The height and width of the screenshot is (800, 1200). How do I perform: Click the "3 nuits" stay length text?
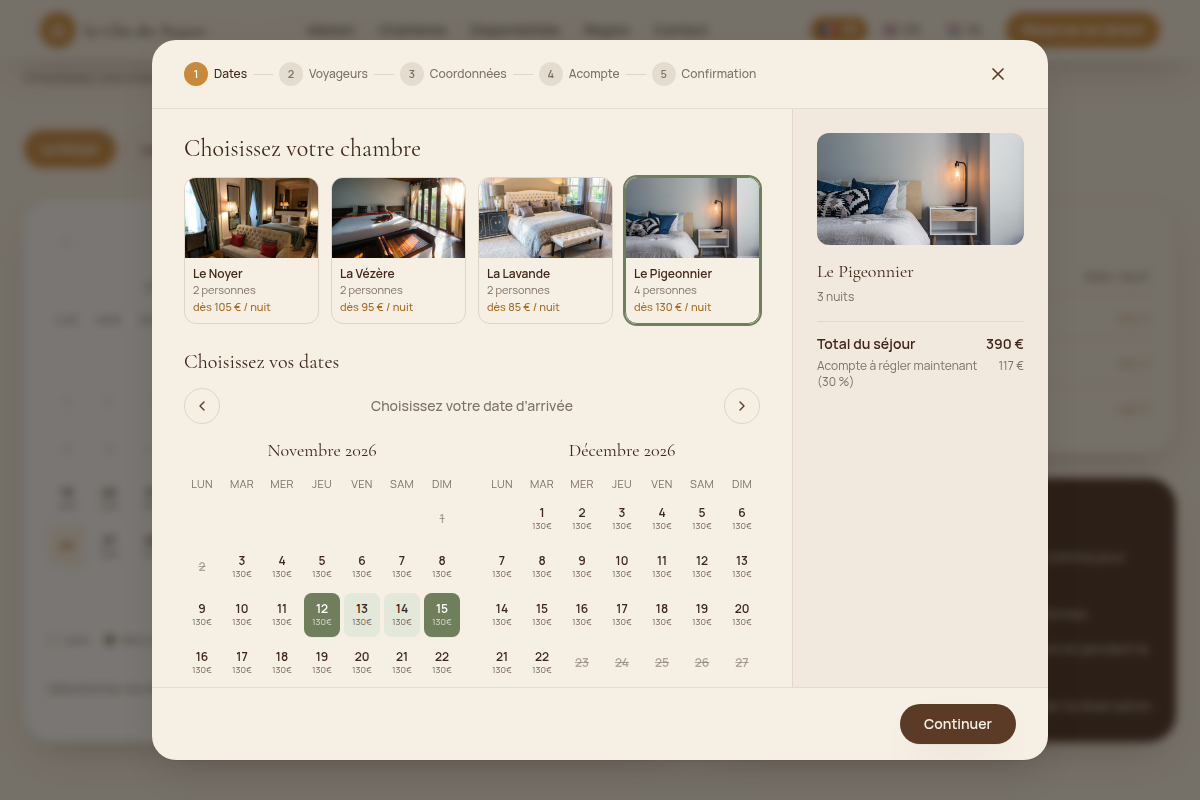(x=836, y=297)
